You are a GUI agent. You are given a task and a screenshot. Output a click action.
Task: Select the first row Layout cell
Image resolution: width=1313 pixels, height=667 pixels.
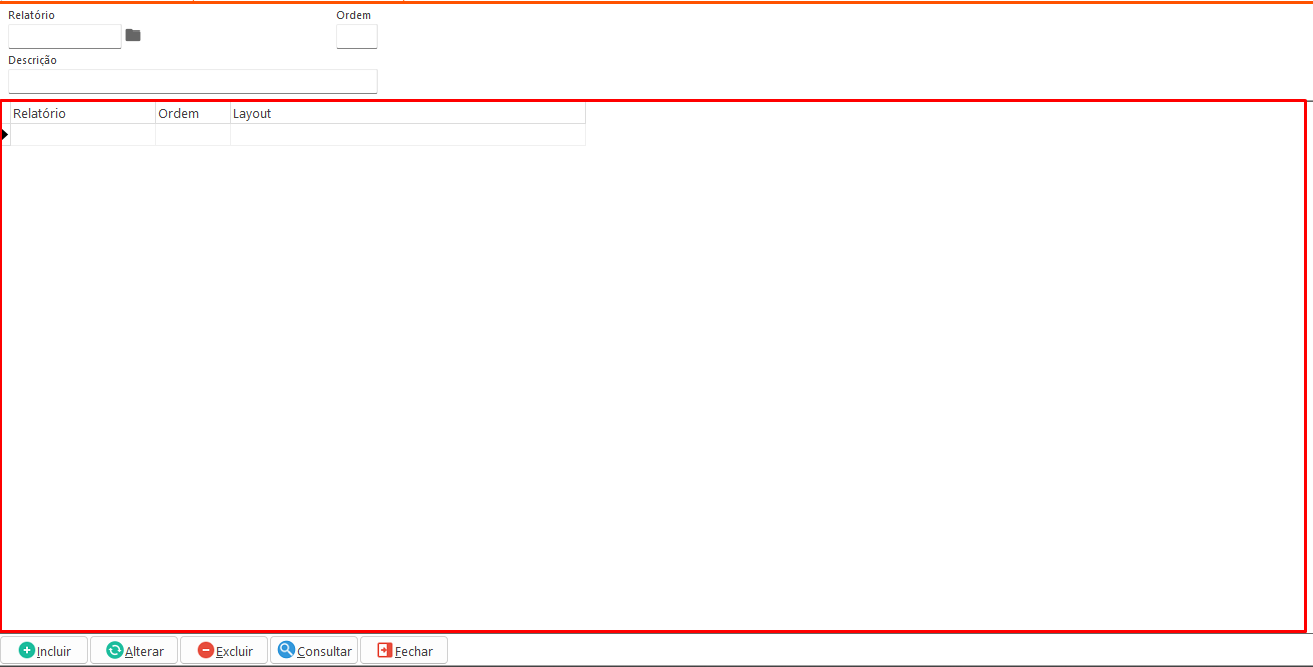pos(407,135)
